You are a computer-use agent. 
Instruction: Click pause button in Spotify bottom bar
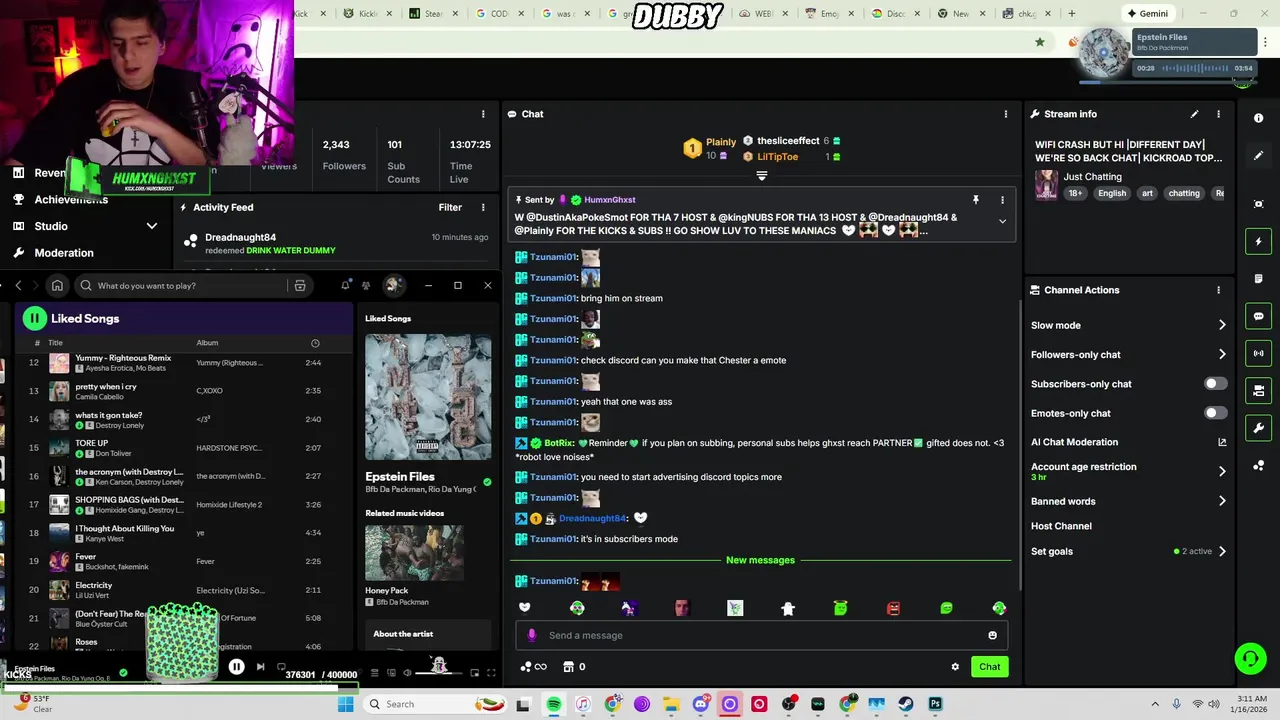pyautogui.click(x=236, y=667)
